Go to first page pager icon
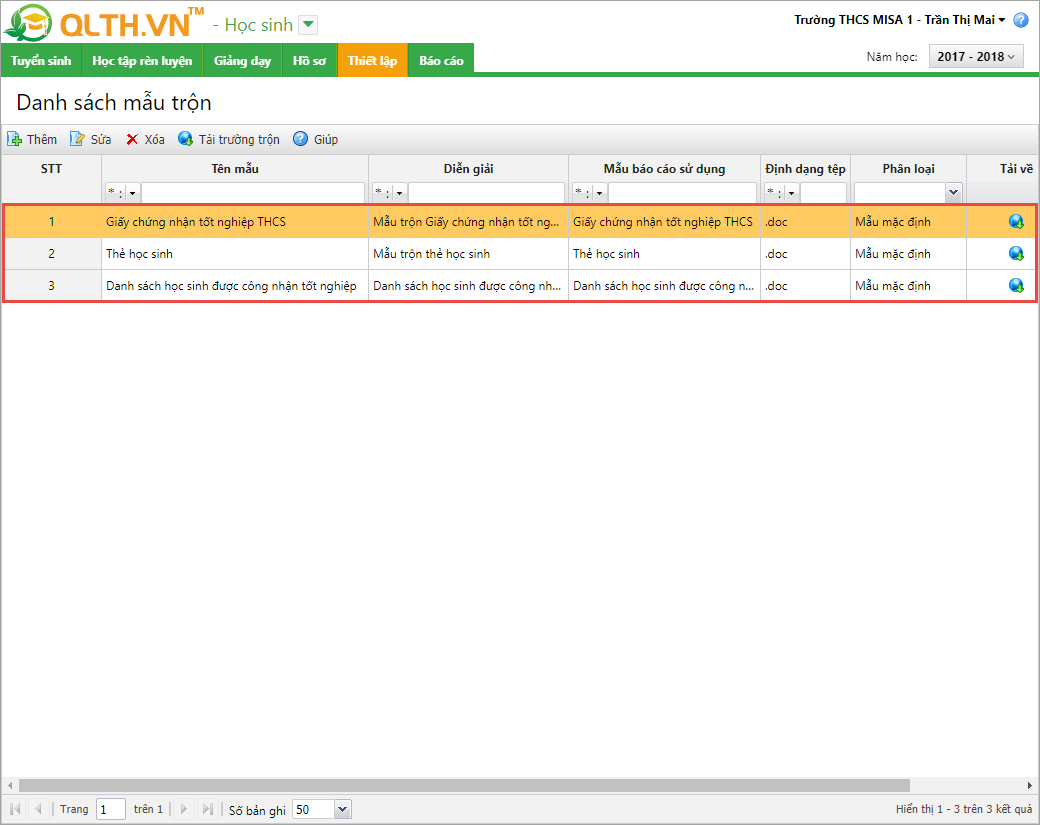Viewport: 1040px width, 825px height. click(x=15, y=808)
